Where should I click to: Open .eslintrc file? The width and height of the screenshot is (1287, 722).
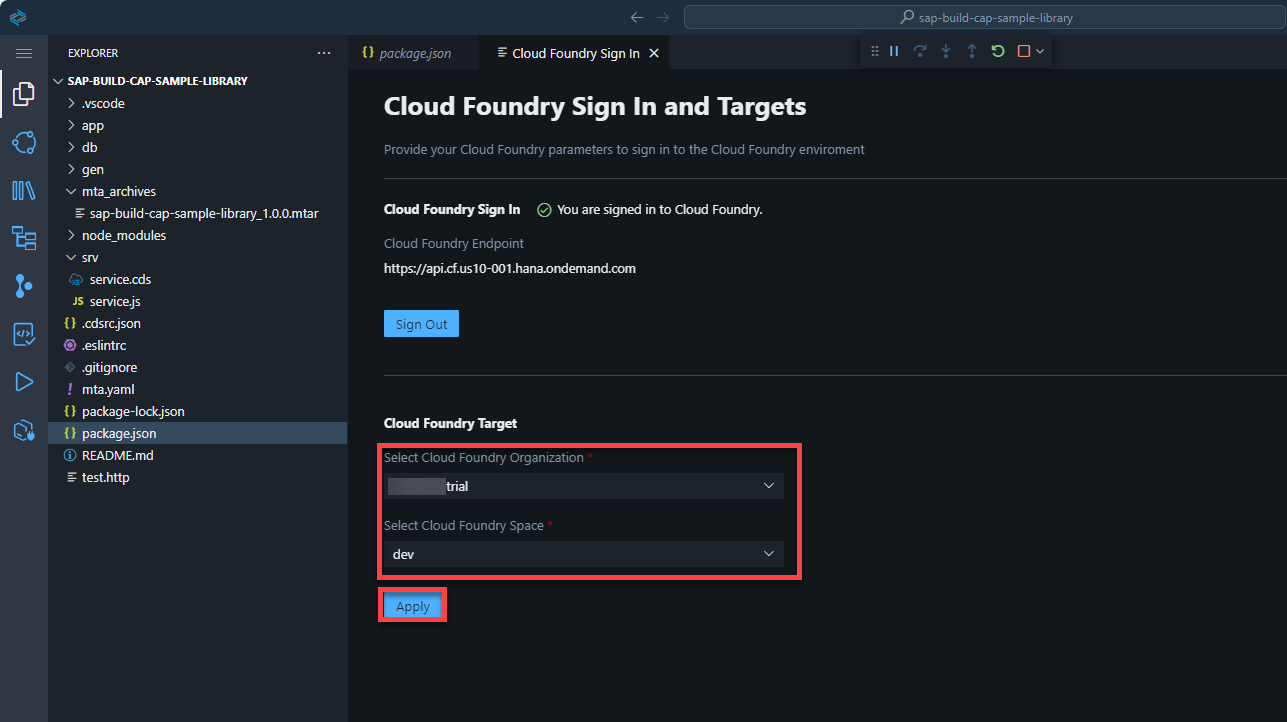click(x=197, y=345)
